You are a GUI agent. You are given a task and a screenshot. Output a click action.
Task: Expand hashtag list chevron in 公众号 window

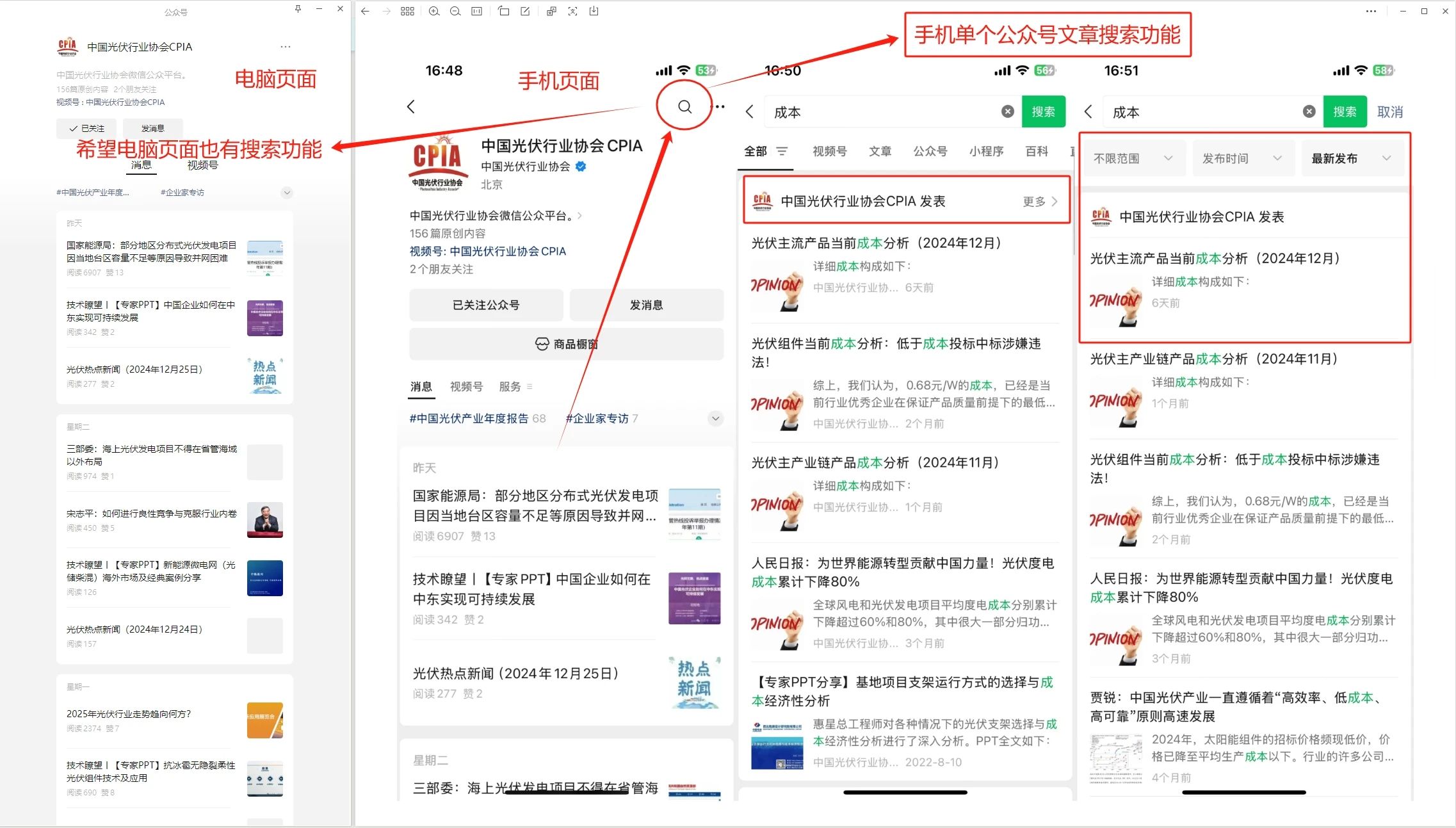[x=287, y=192]
